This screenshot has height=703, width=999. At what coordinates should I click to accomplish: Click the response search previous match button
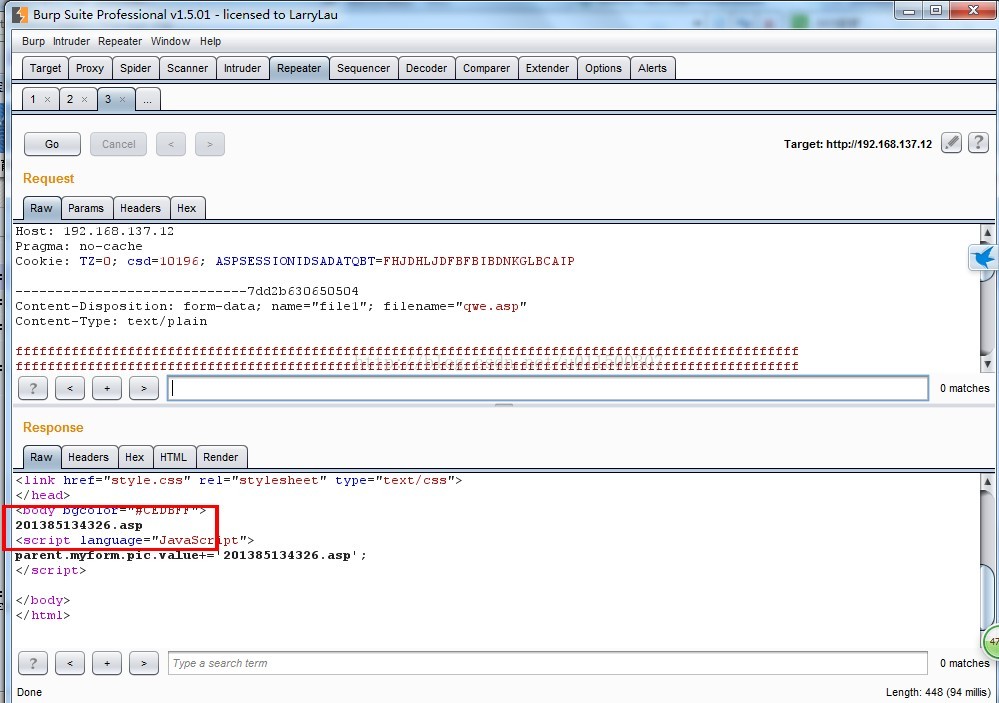click(x=70, y=663)
